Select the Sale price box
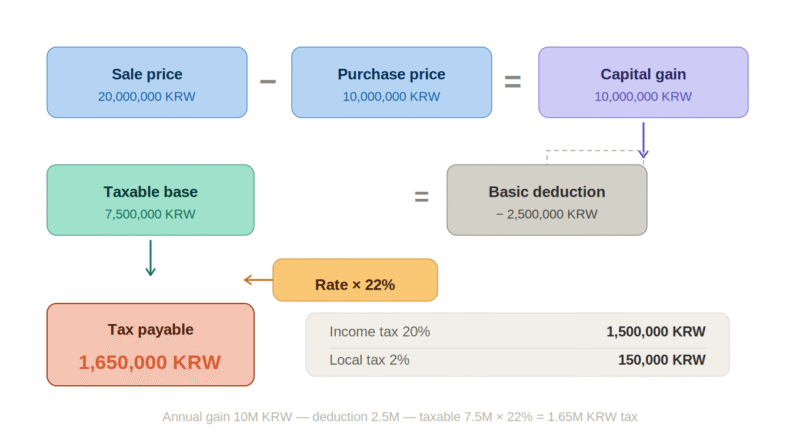 pos(147,82)
